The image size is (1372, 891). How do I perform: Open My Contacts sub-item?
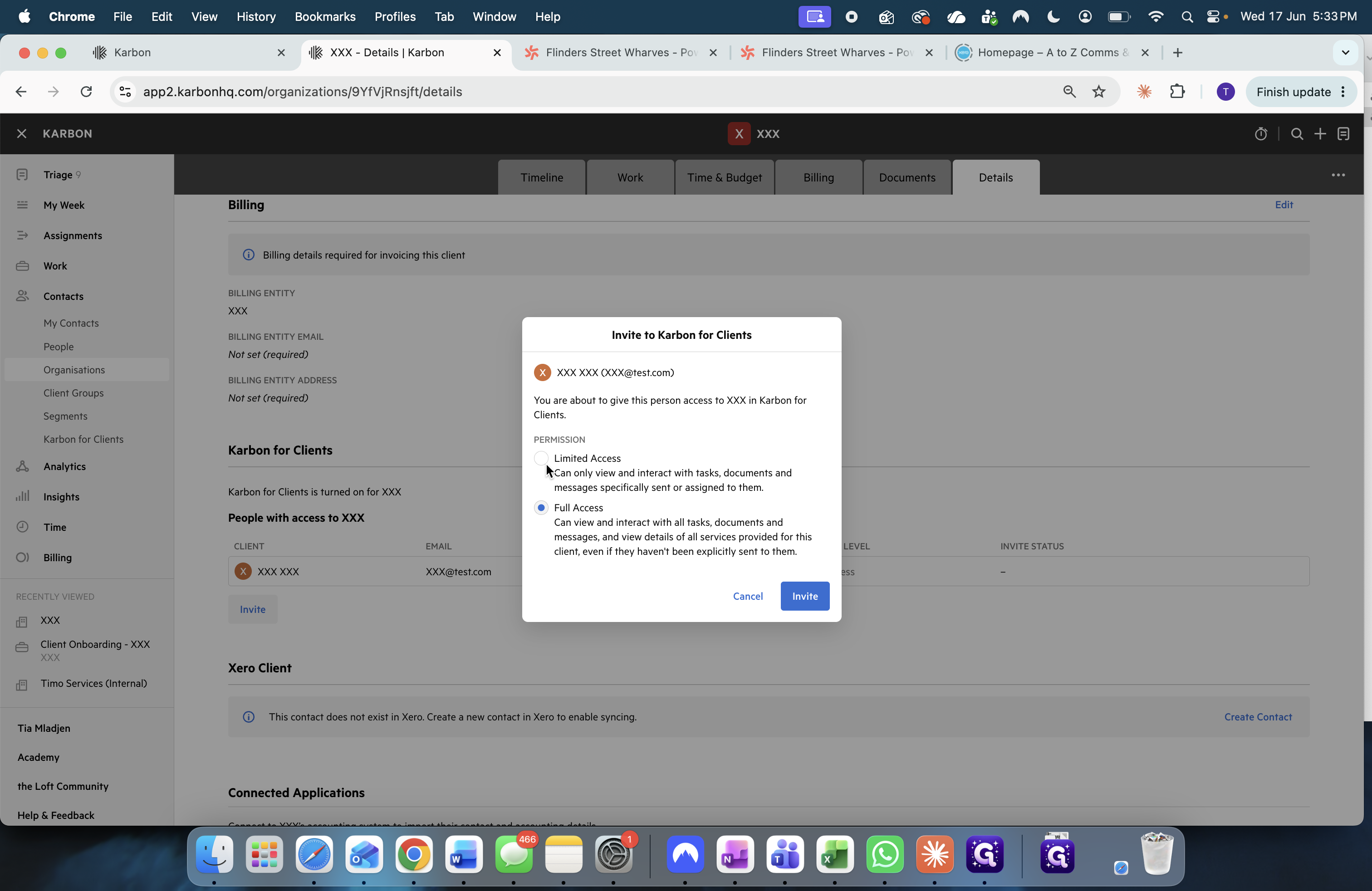coord(71,323)
